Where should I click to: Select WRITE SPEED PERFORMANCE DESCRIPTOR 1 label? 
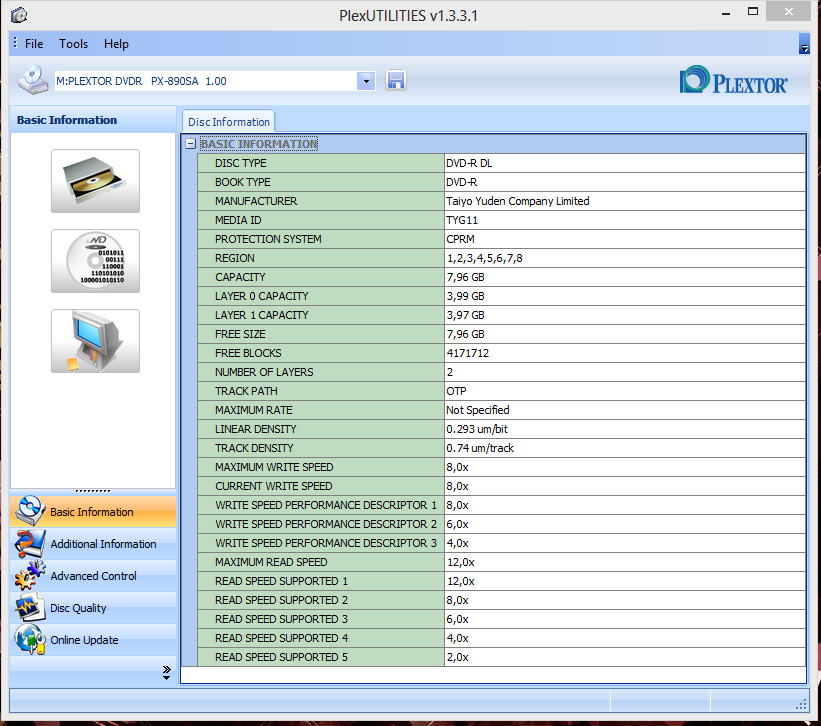tap(326, 505)
